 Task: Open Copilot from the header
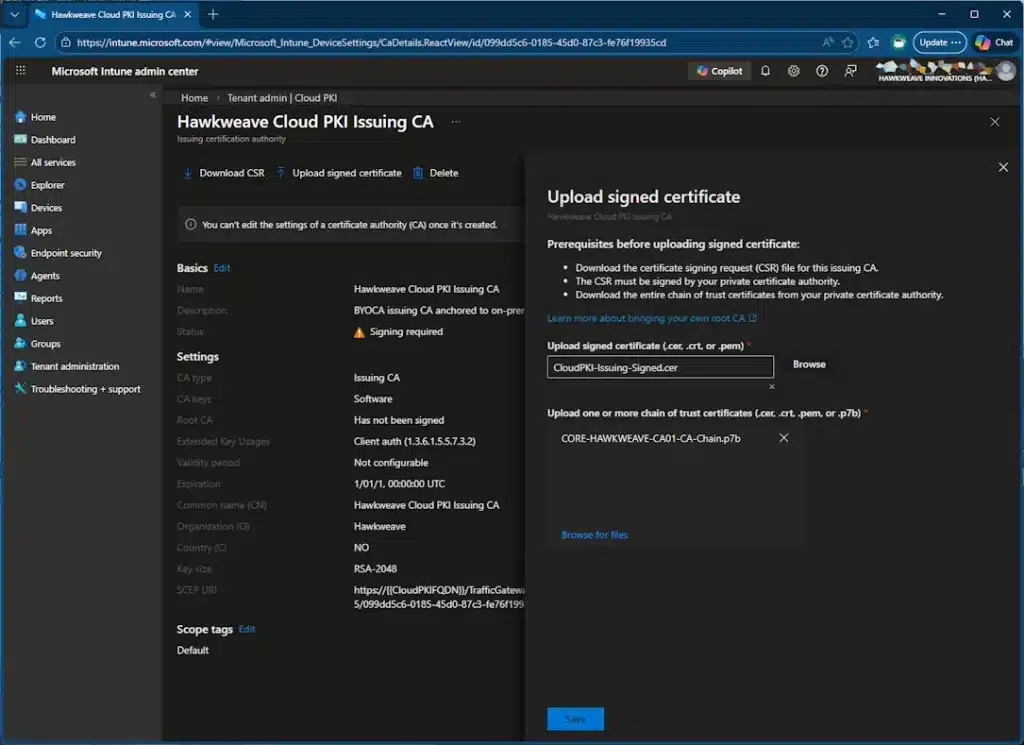point(719,71)
